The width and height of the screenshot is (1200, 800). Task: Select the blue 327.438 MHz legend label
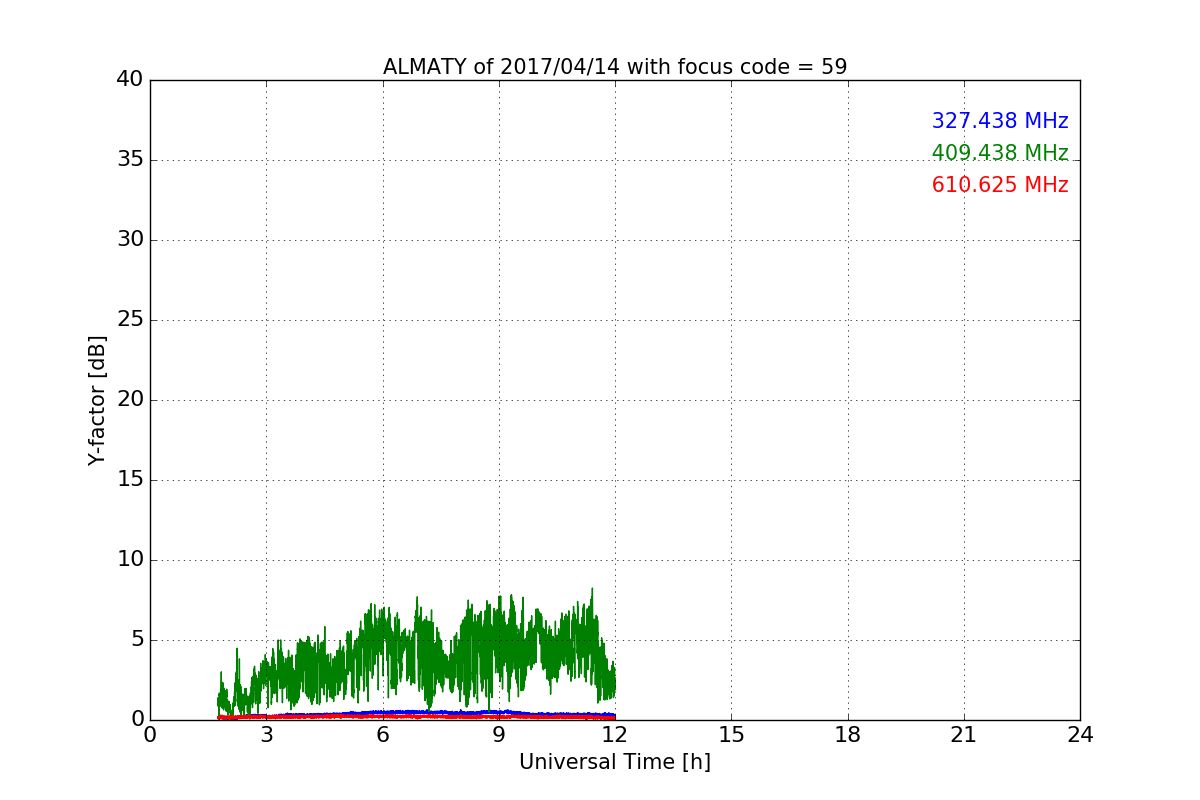tap(1000, 121)
